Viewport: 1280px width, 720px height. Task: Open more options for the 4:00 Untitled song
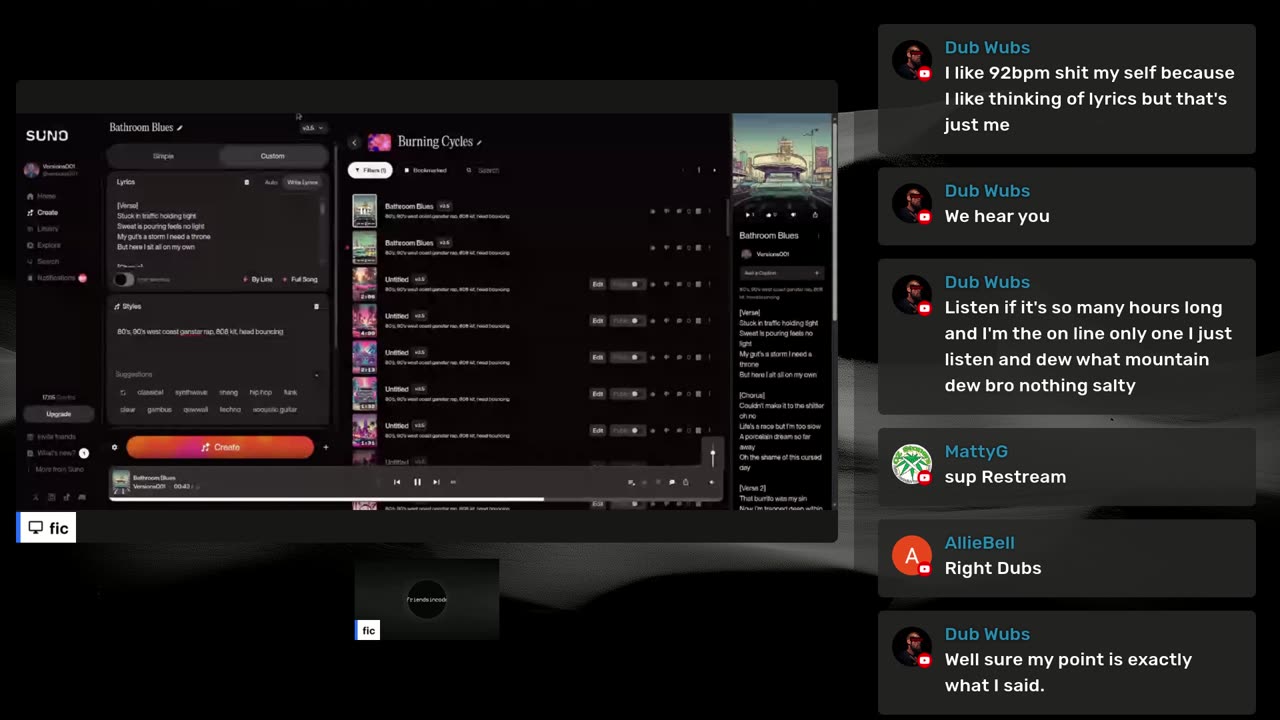click(x=710, y=321)
